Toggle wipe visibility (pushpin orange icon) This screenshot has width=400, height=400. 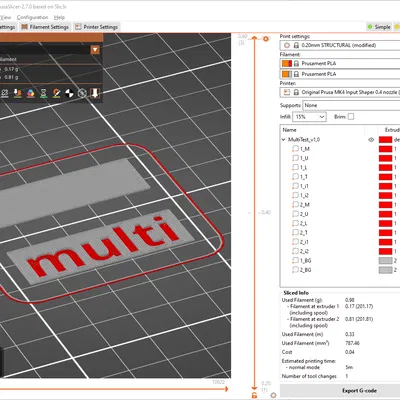pyautogui.click(x=18, y=93)
